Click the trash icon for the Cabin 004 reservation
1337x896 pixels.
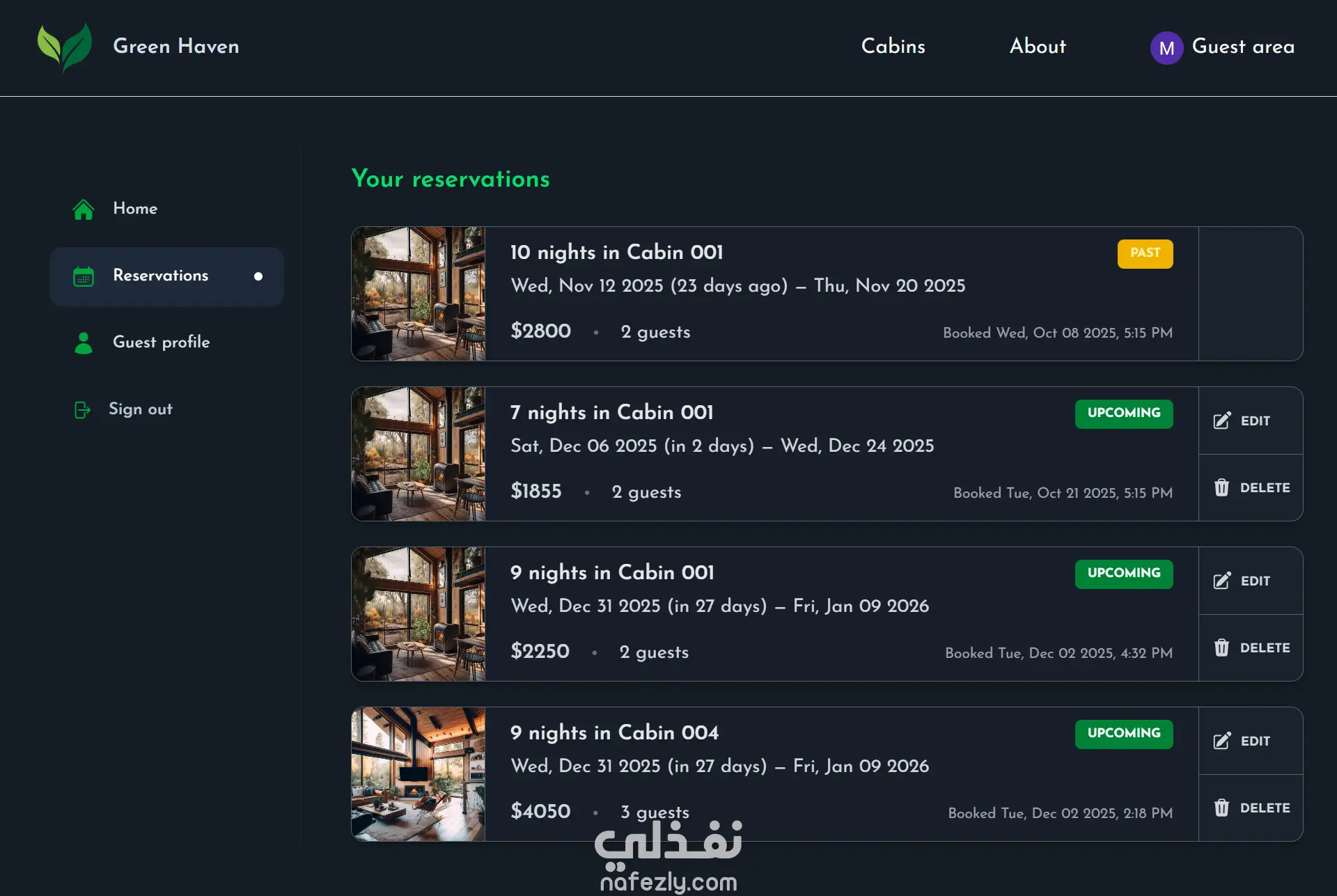(1221, 808)
